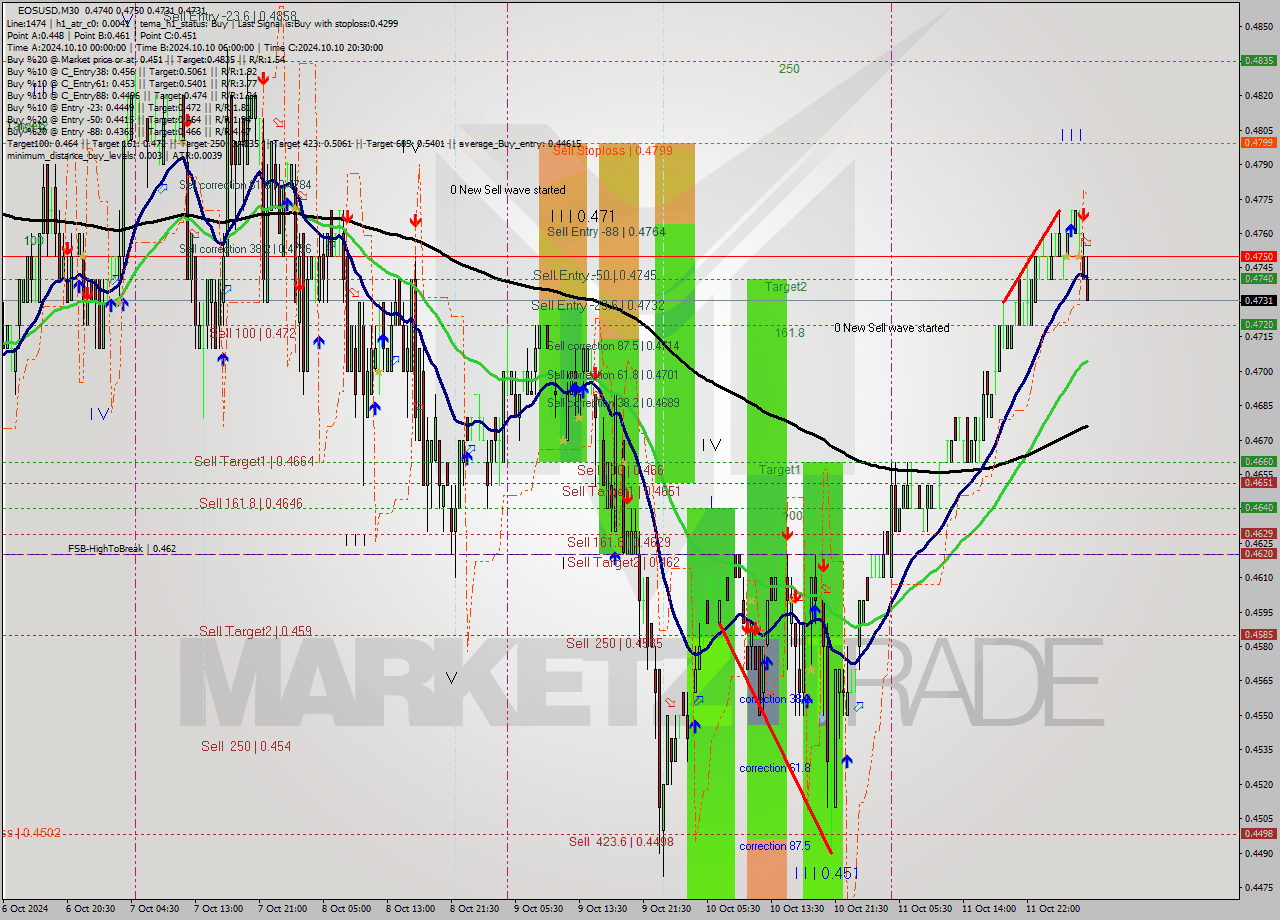Image resolution: width=1280 pixels, height=920 pixels.
Task: Click the blue 'correction 87.5' label
Action: click(775, 846)
